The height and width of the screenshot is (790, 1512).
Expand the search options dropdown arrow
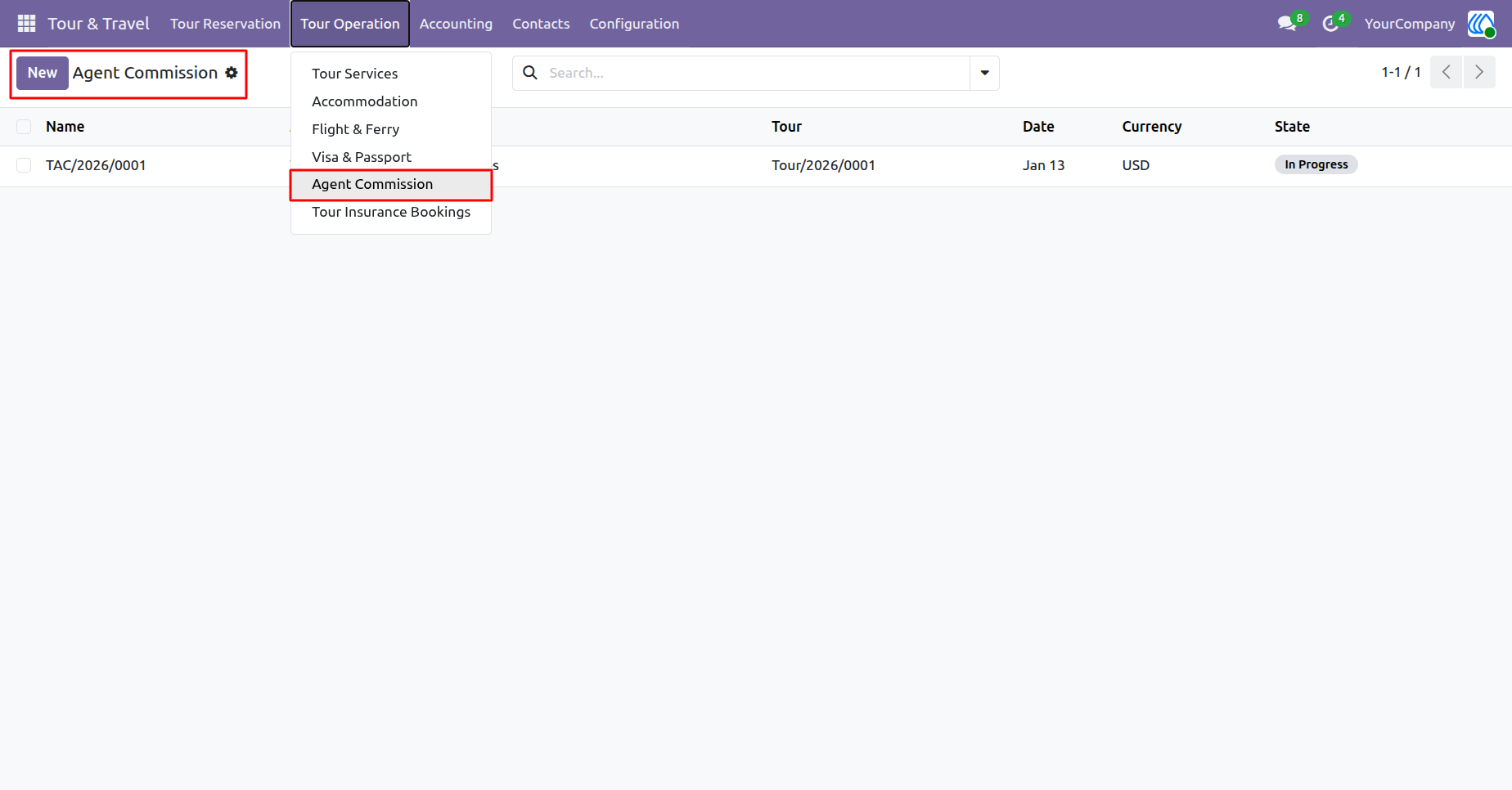[985, 73]
